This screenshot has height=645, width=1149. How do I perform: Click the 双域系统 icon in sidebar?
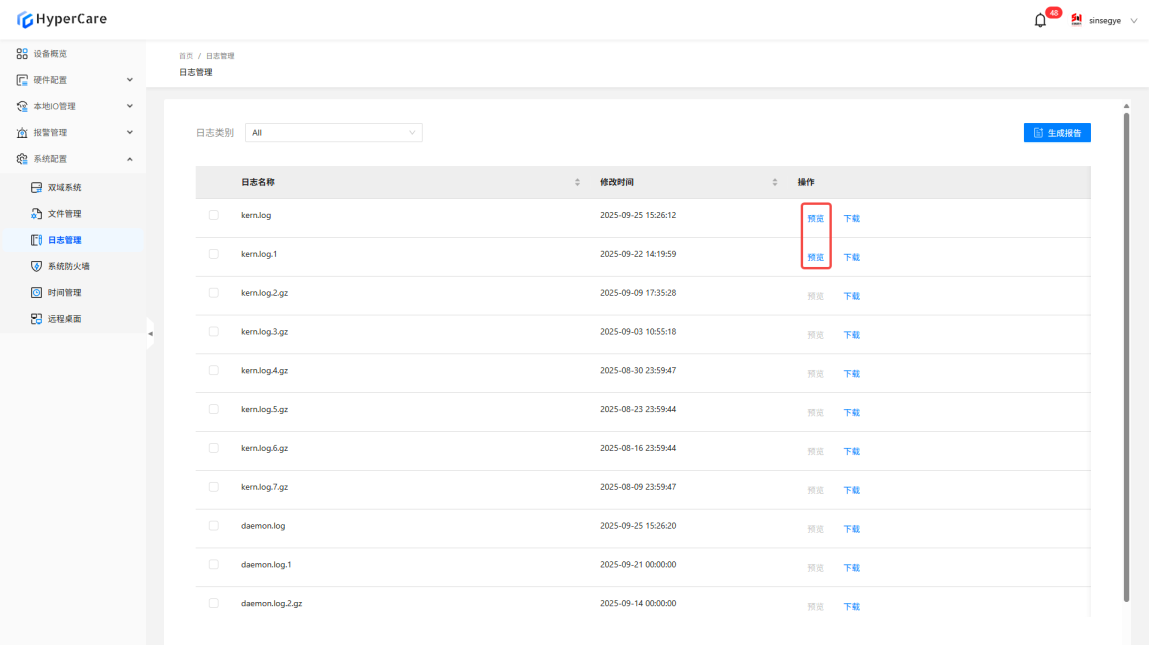tap(36, 187)
